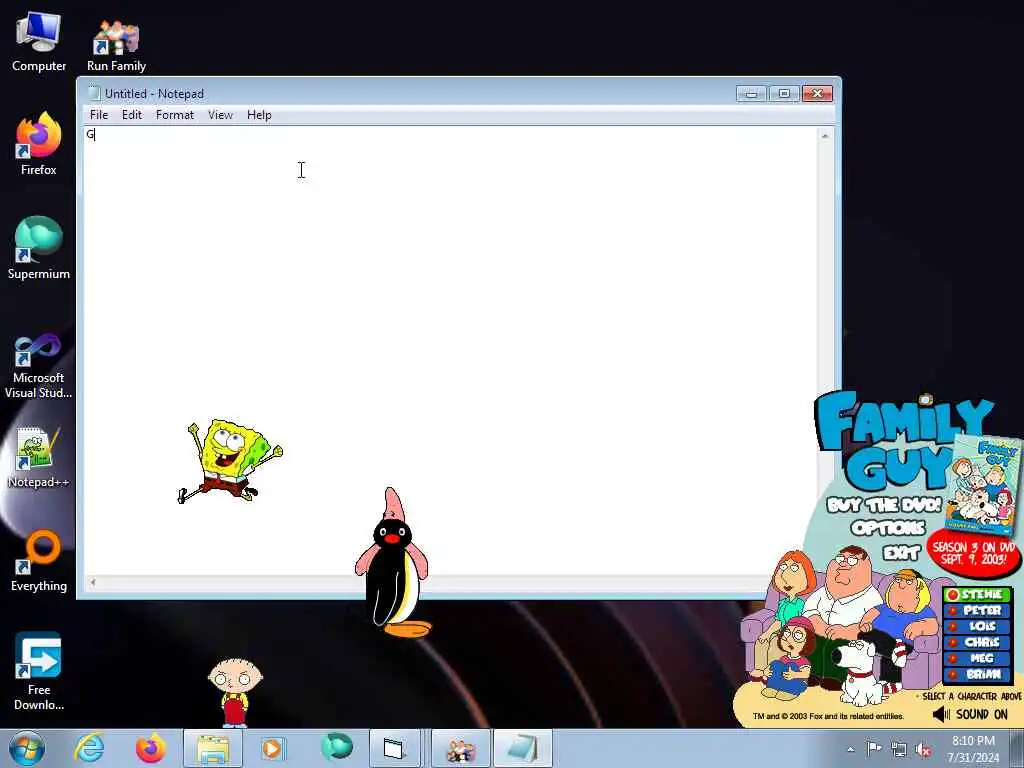Screen dimensions: 1024x768
Task: Switch to the Notepad taskbar button
Action: coord(523,748)
